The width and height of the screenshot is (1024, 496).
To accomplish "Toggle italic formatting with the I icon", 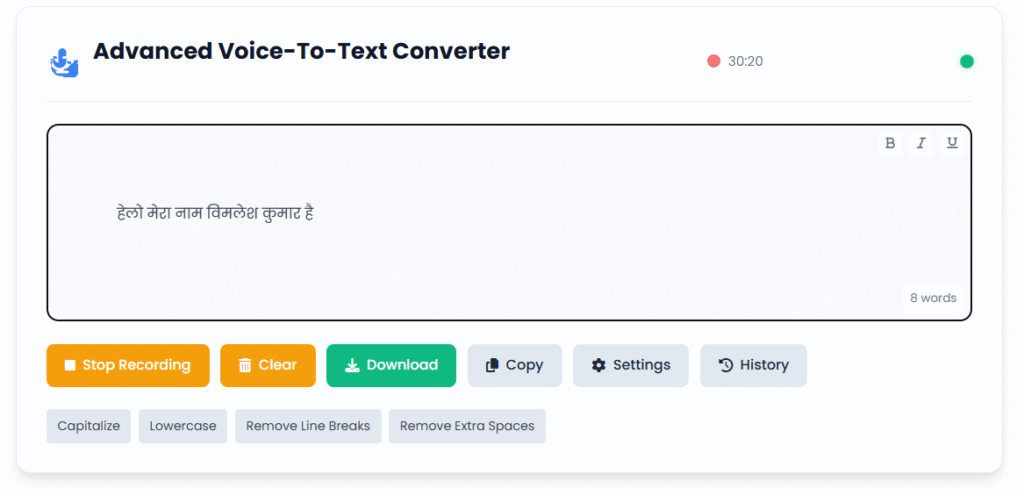I will click(x=921, y=144).
